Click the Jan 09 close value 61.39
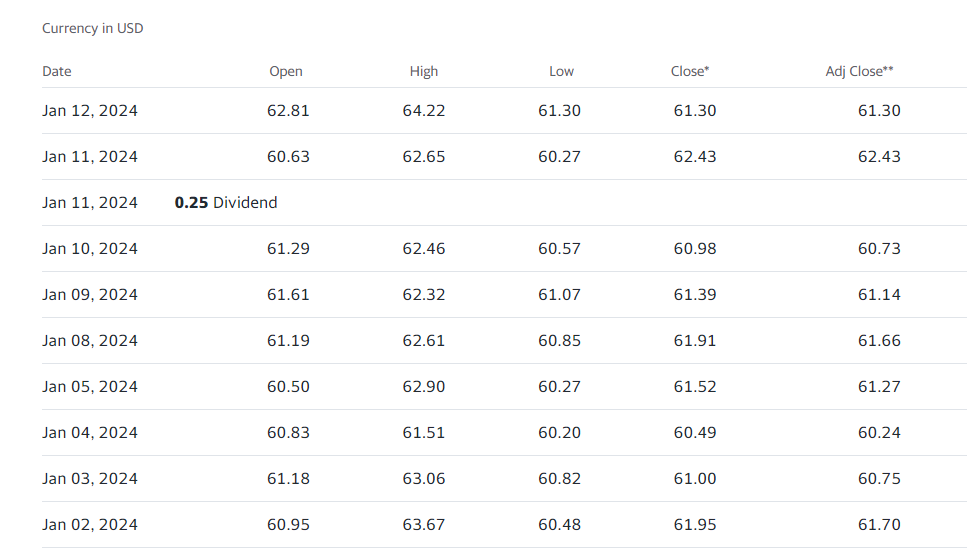 pyautogui.click(x=695, y=295)
